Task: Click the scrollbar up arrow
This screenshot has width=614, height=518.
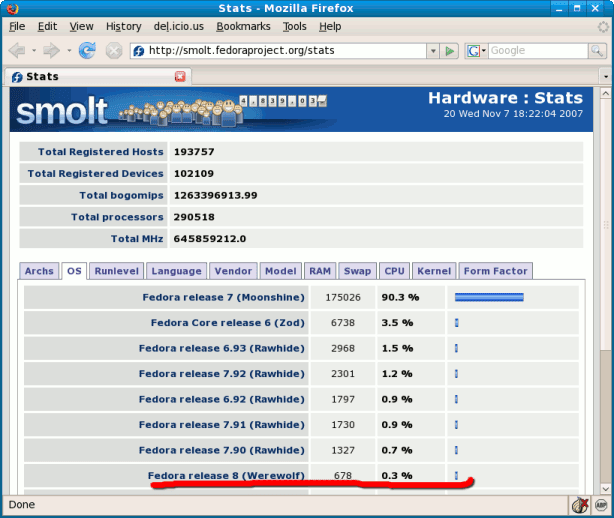Action: coord(605,93)
